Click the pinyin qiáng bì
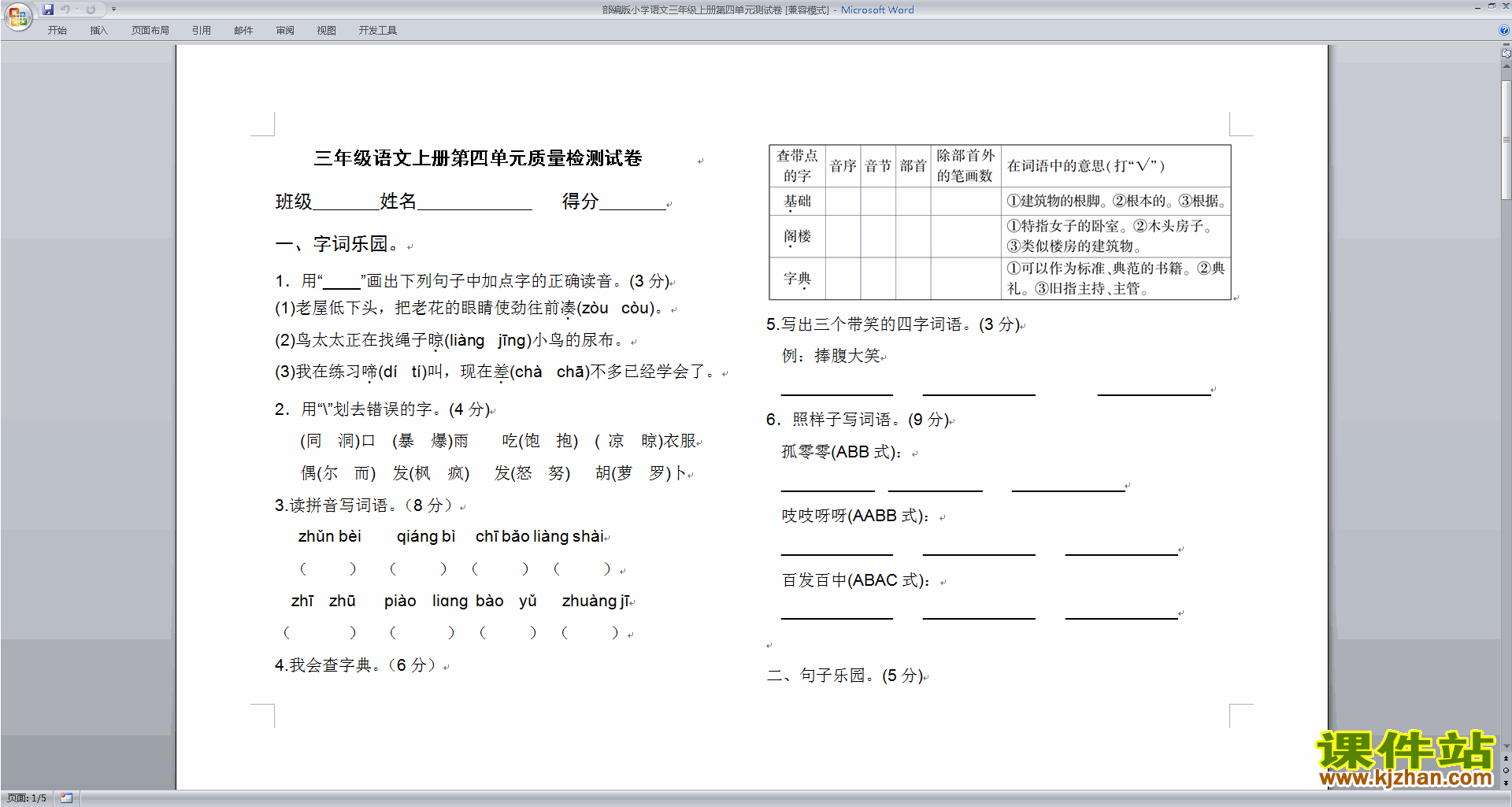 (x=426, y=536)
